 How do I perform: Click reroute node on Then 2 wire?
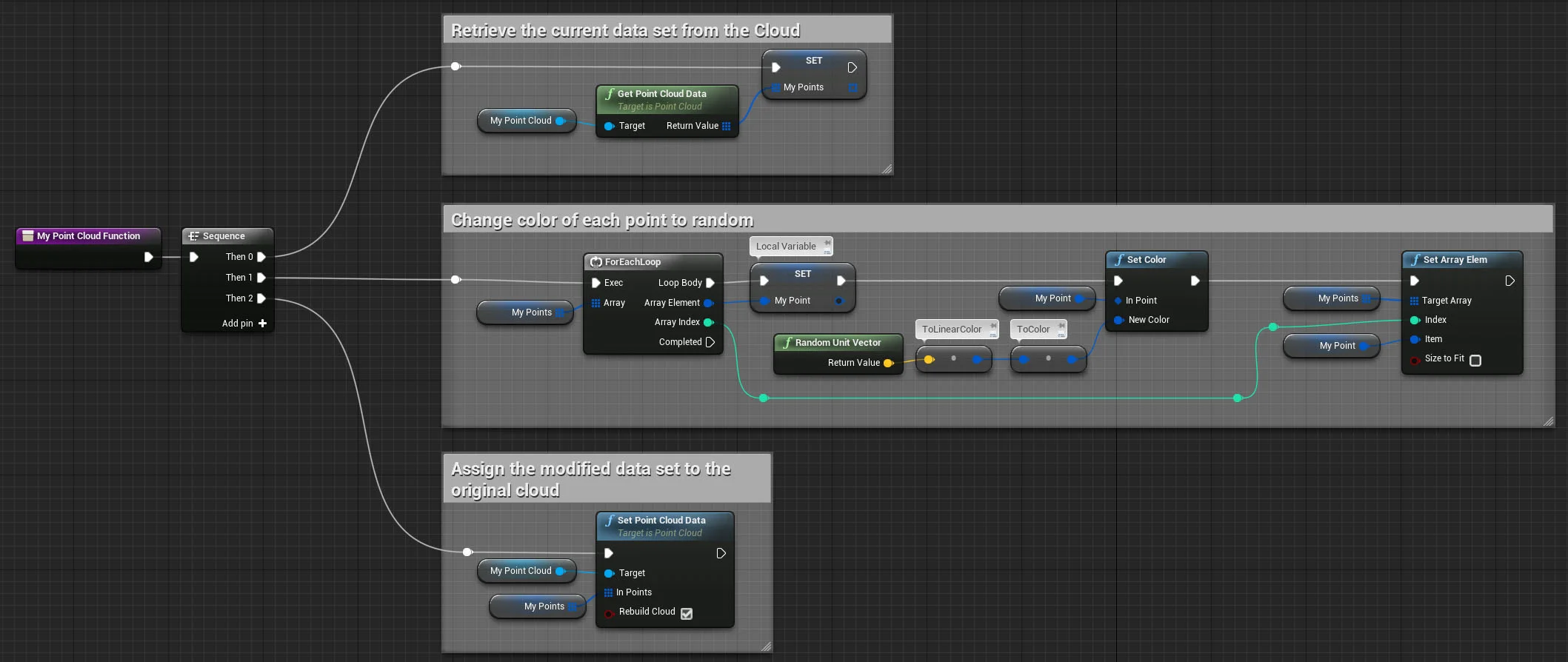coord(467,552)
